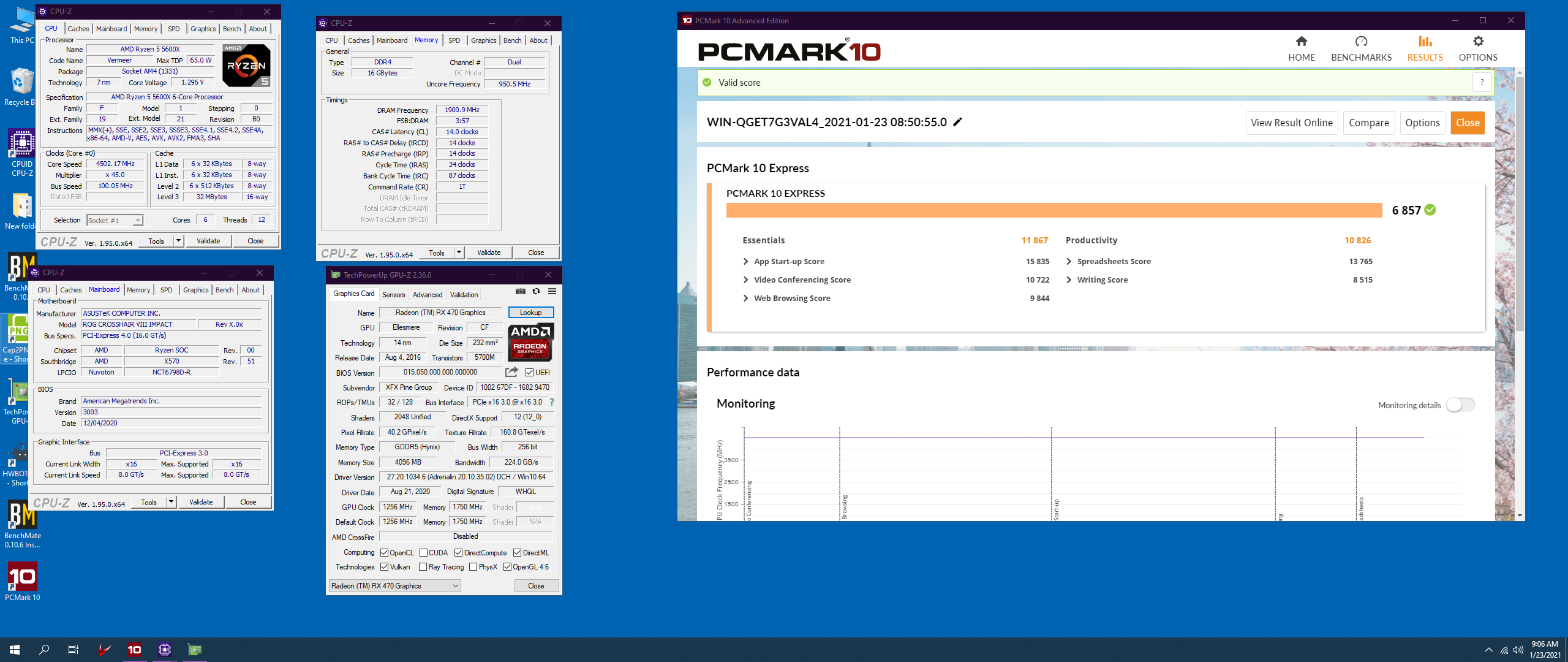
Task: Switch to the Advanced tab in GPU-Z
Action: tap(428, 295)
